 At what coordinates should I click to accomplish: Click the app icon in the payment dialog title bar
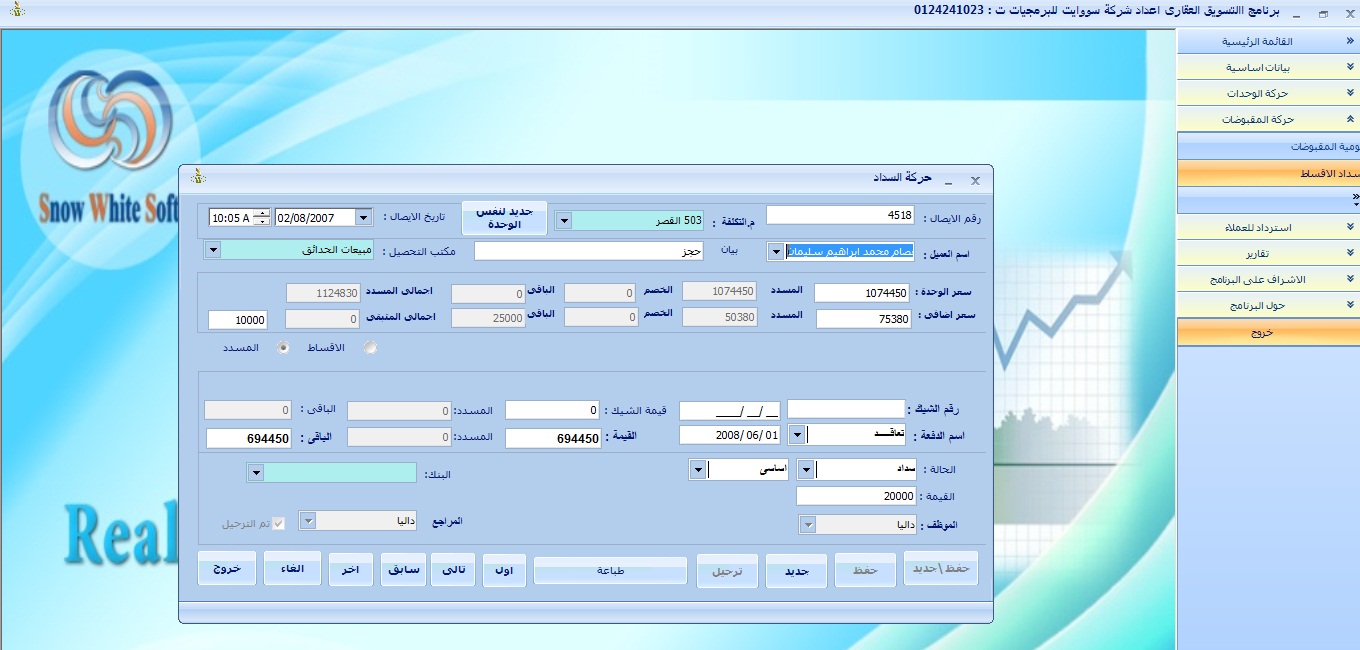pos(198,177)
